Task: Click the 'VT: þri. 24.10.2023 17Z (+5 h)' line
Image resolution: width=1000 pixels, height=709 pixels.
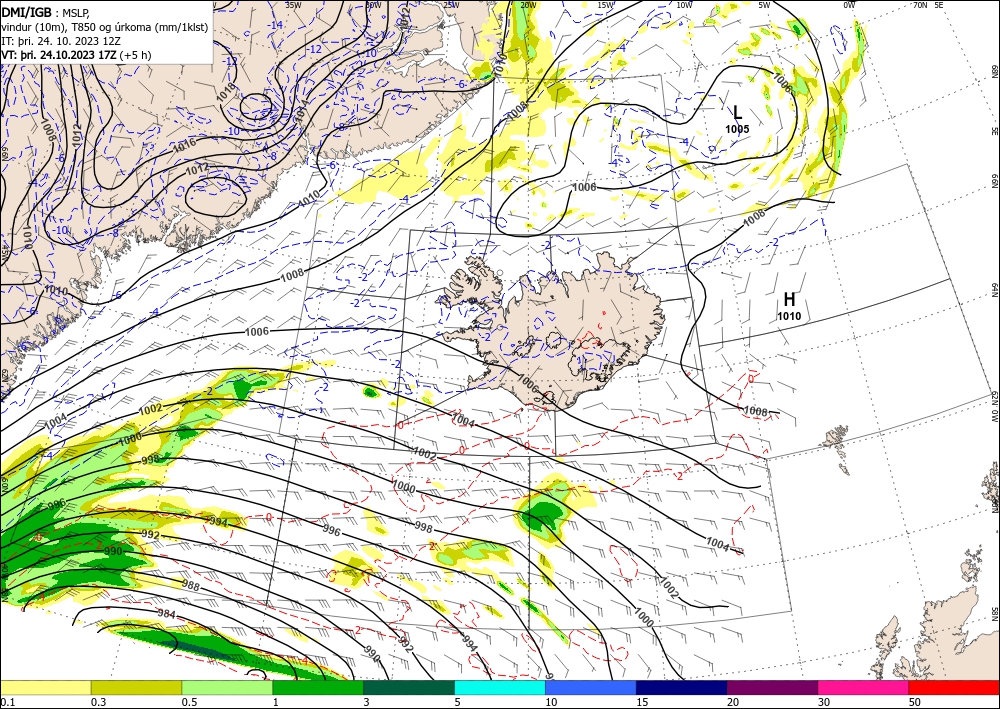Action: point(76,54)
